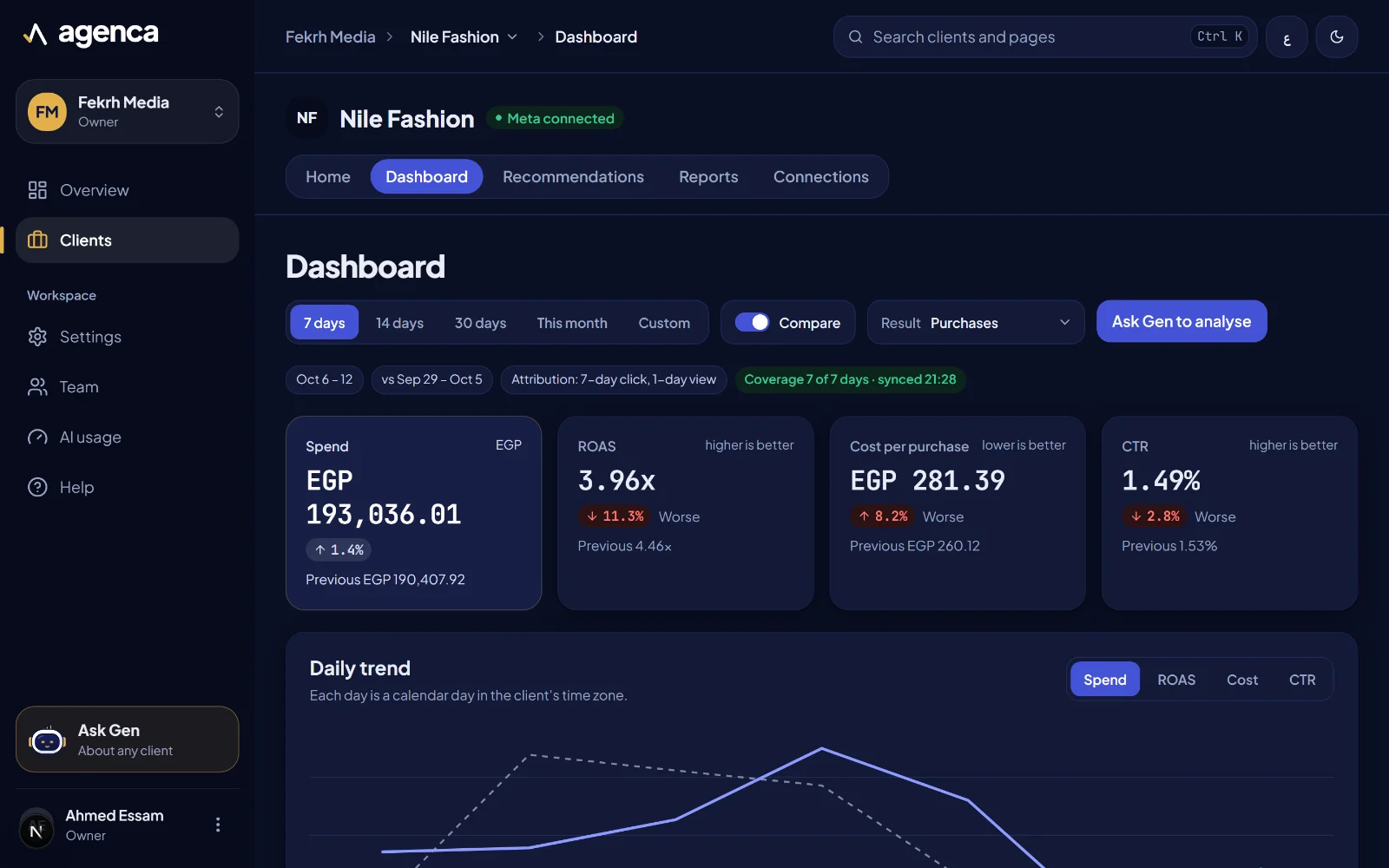Open the Nile Fashion breadcrumb dropdown

[x=464, y=37]
